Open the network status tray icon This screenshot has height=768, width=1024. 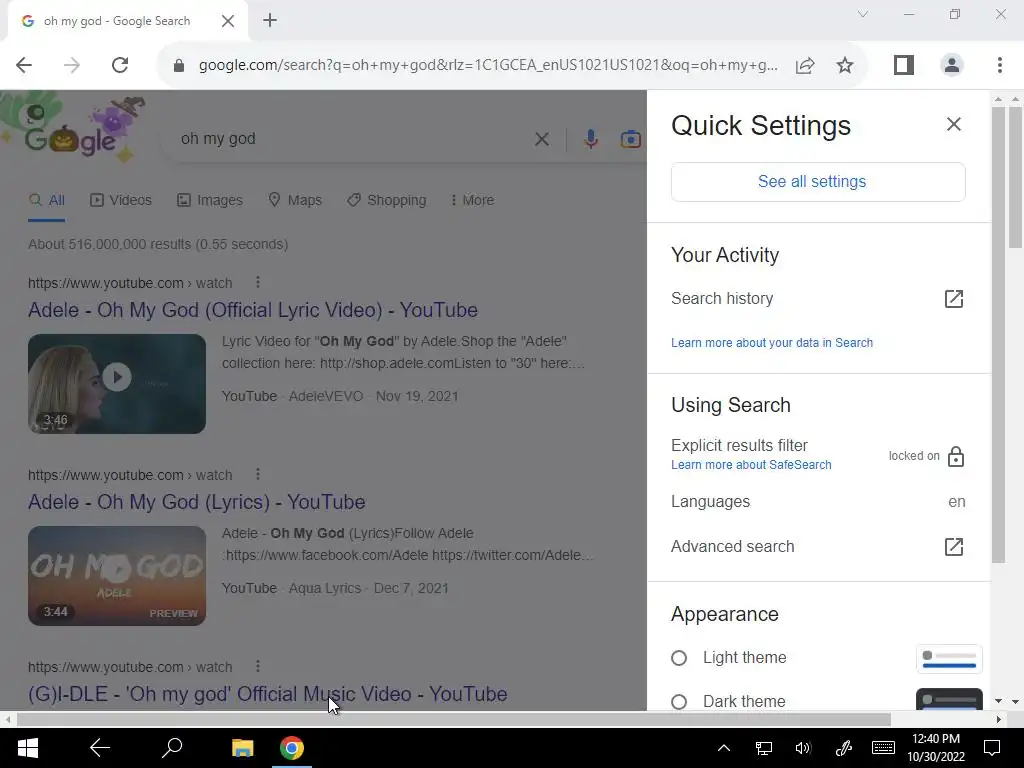click(x=763, y=748)
